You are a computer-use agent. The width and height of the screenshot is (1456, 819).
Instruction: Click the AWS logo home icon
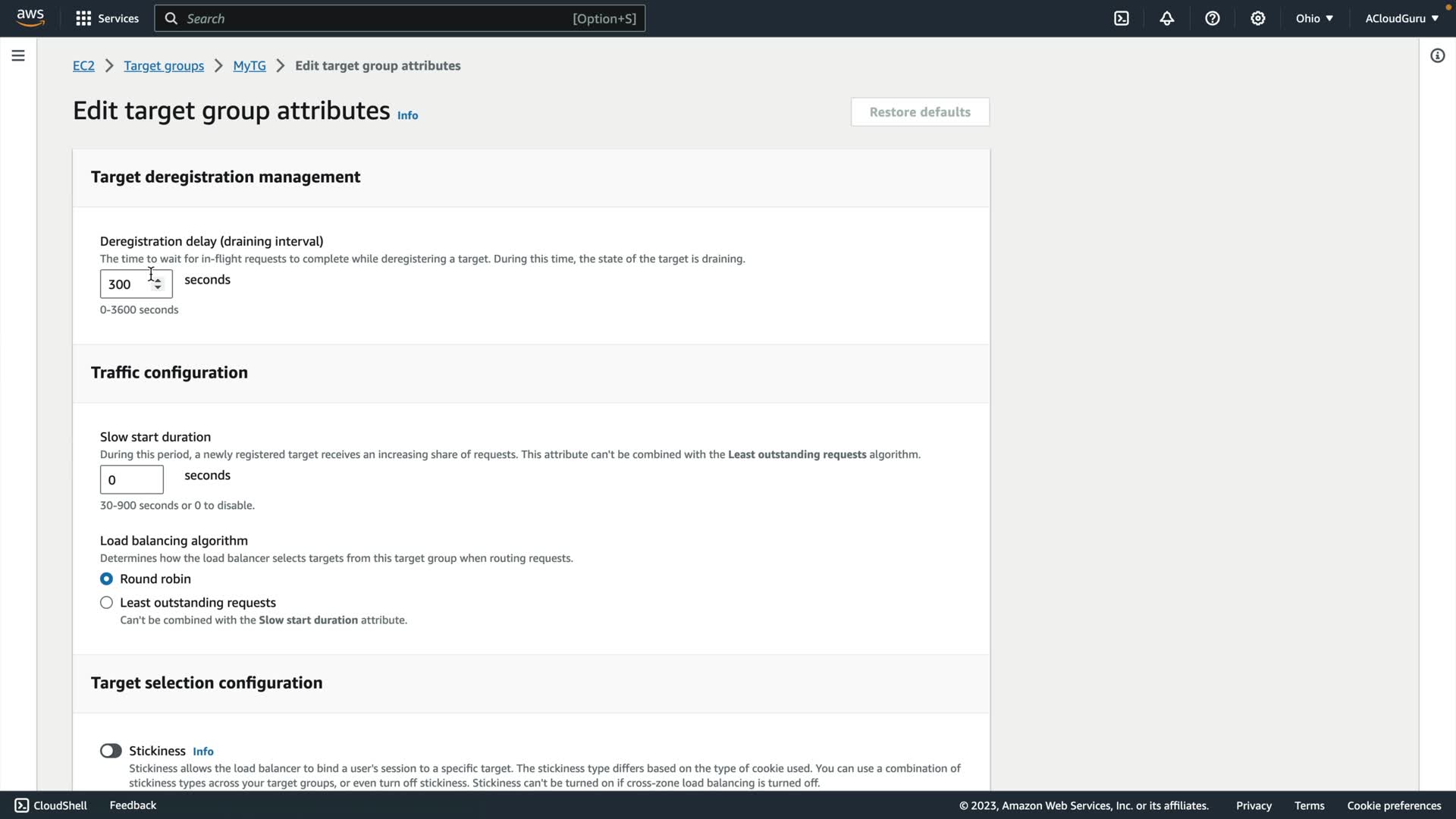(x=30, y=17)
